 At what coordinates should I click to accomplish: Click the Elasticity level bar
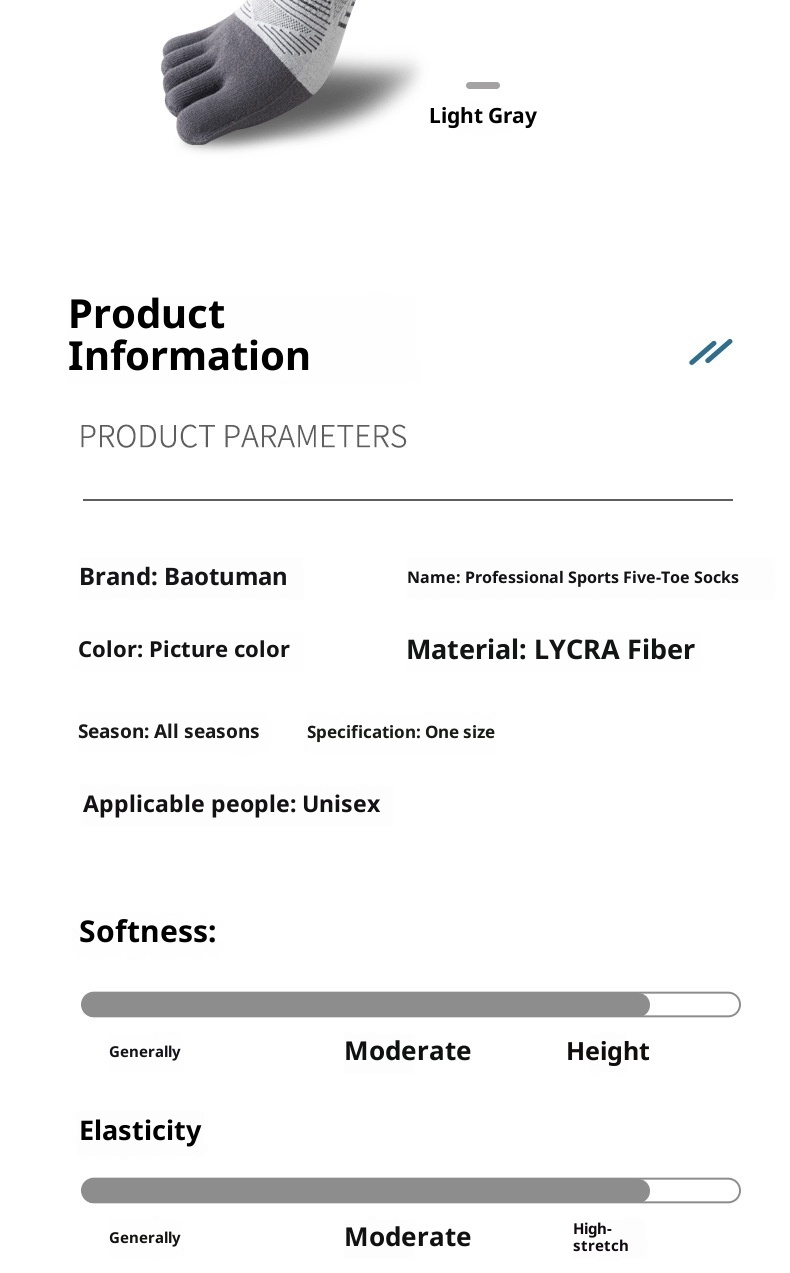[x=410, y=1190]
